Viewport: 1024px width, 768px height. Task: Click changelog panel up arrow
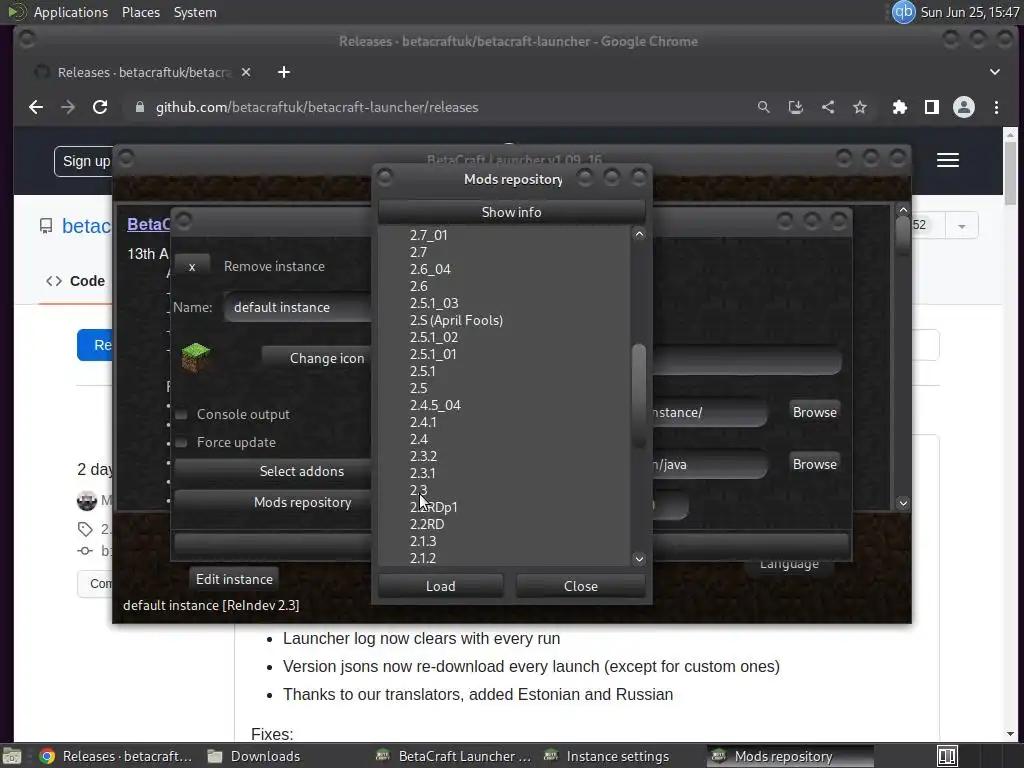pos(903,210)
